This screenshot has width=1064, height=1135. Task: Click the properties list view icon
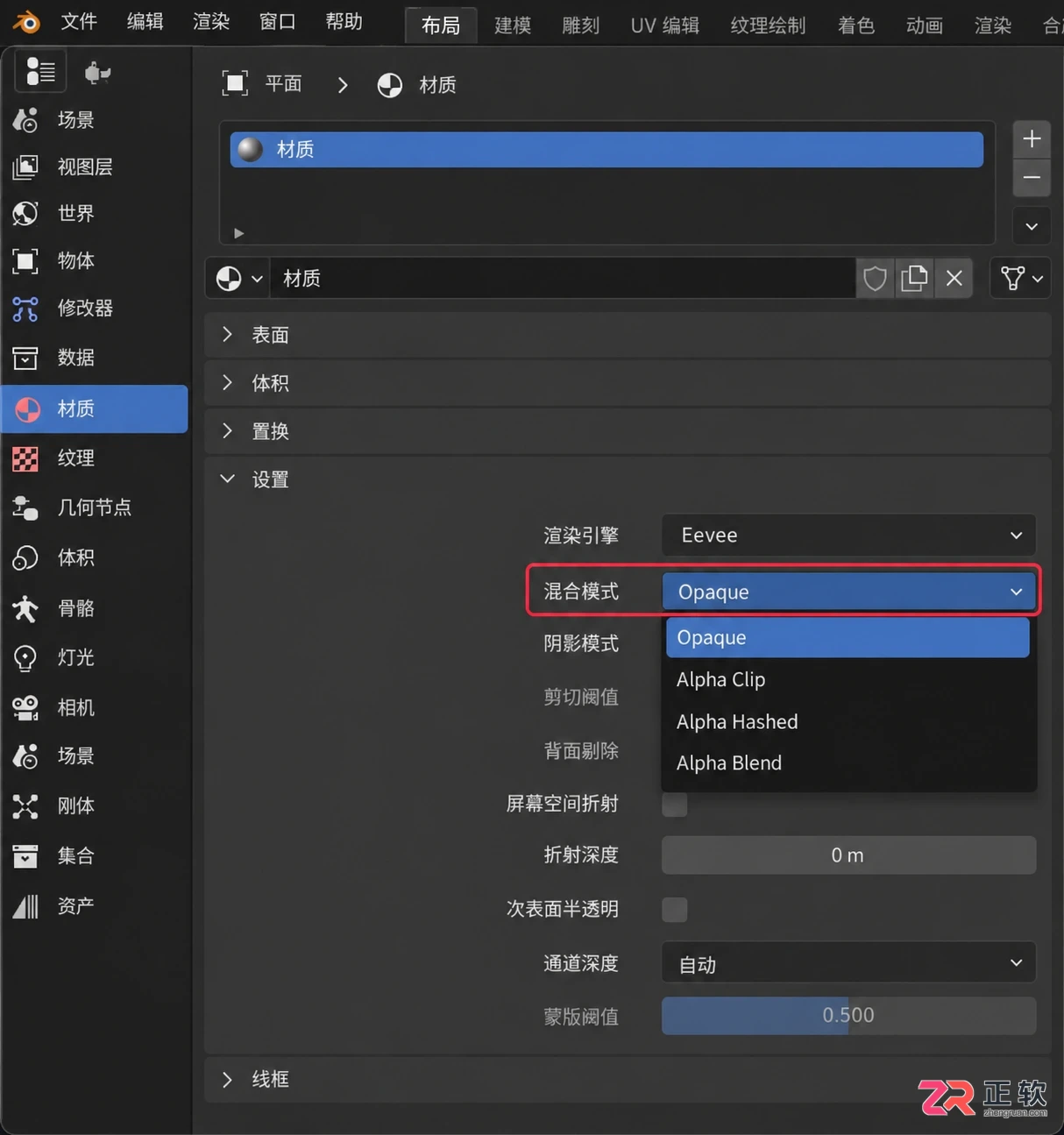[x=40, y=71]
